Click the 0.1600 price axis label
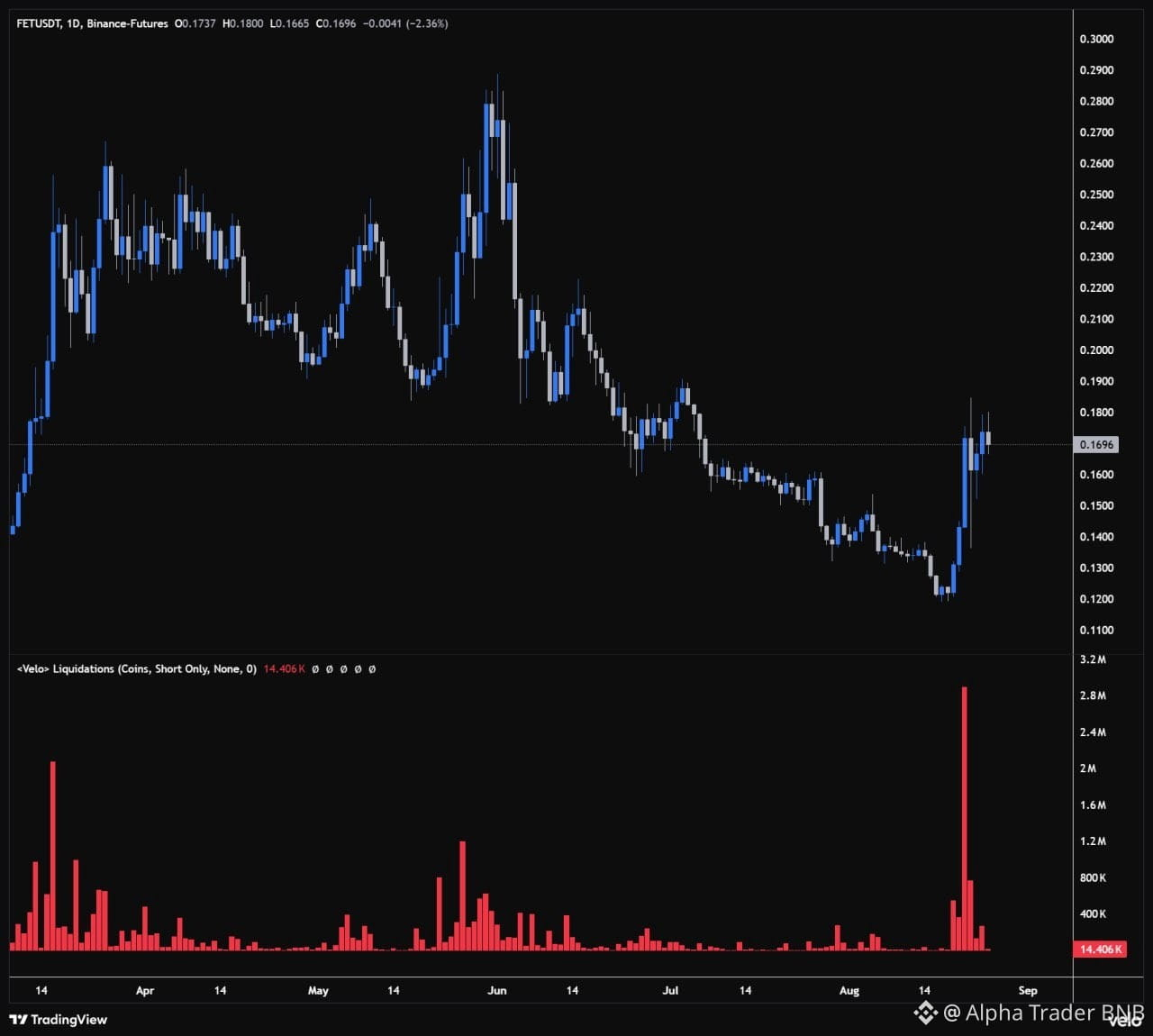This screenshot has width=1153, height=1036. 1096,475
